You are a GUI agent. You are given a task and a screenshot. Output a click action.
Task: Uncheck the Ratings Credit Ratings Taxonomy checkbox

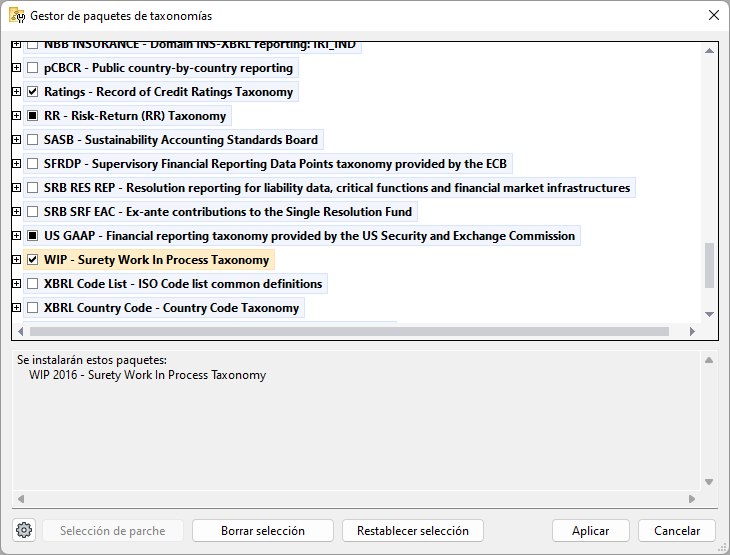click(33, 92)
